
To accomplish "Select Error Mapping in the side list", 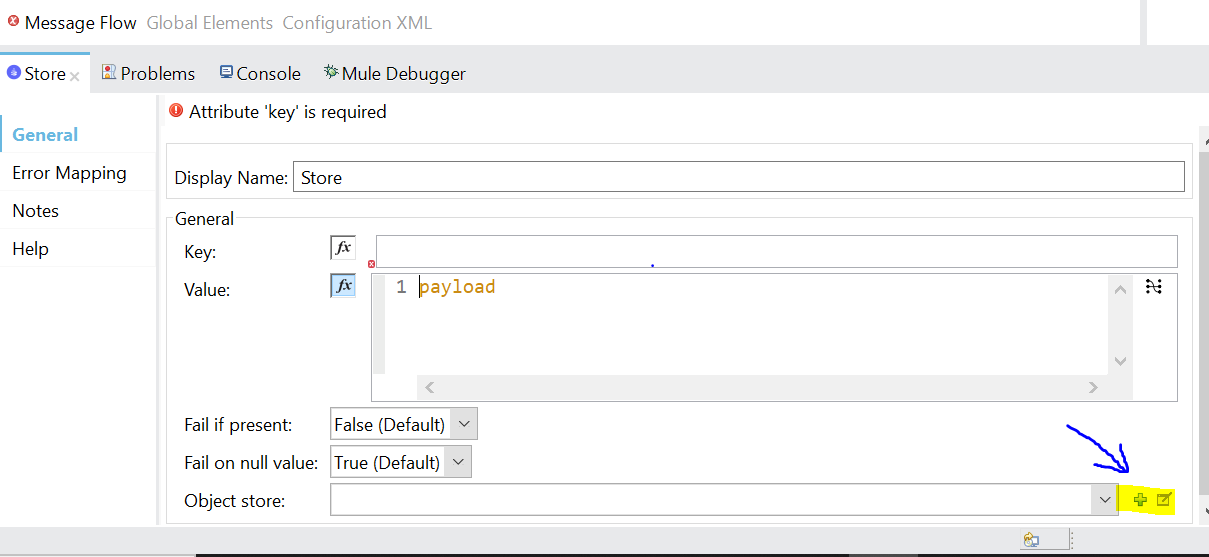I will (69, 172).
